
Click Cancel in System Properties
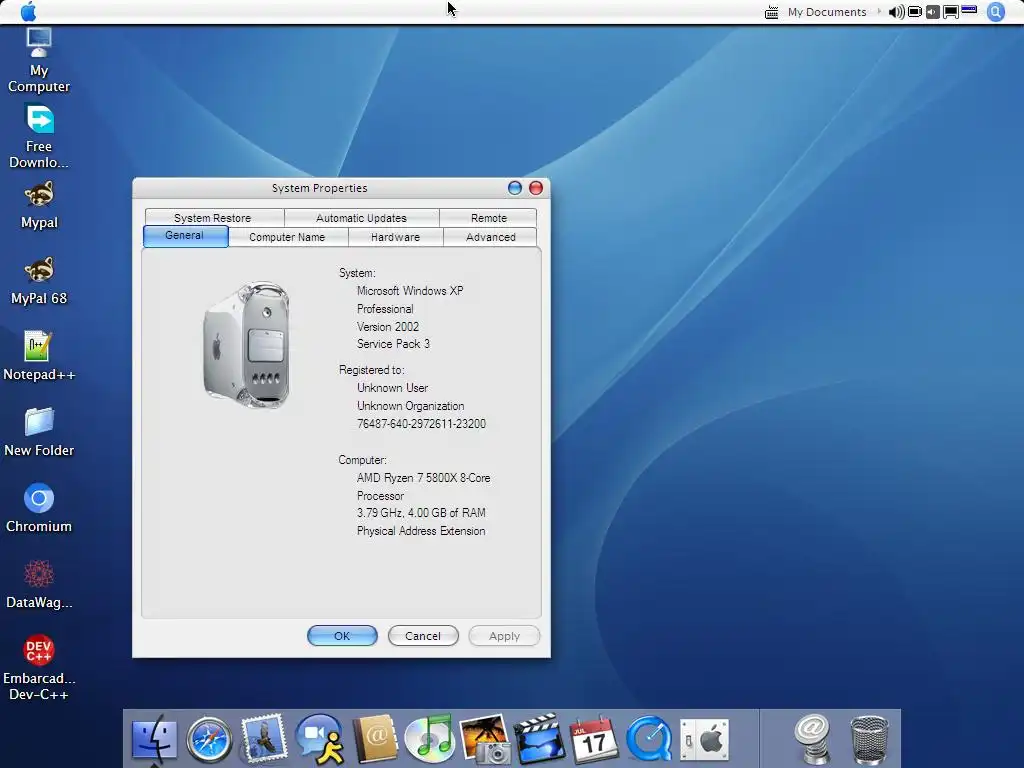click(423, 635)
